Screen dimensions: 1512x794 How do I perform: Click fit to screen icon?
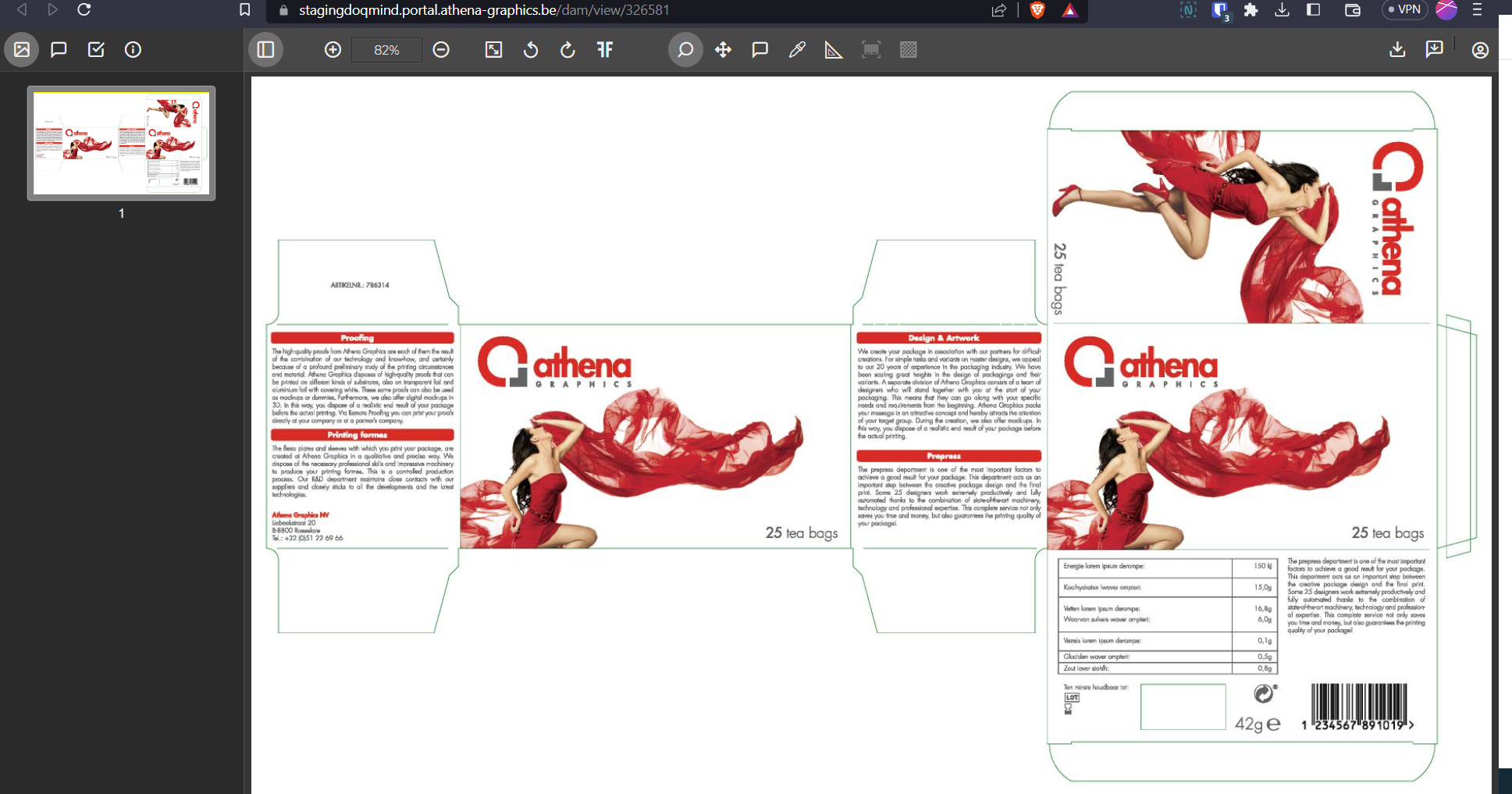tap(493, 50)
